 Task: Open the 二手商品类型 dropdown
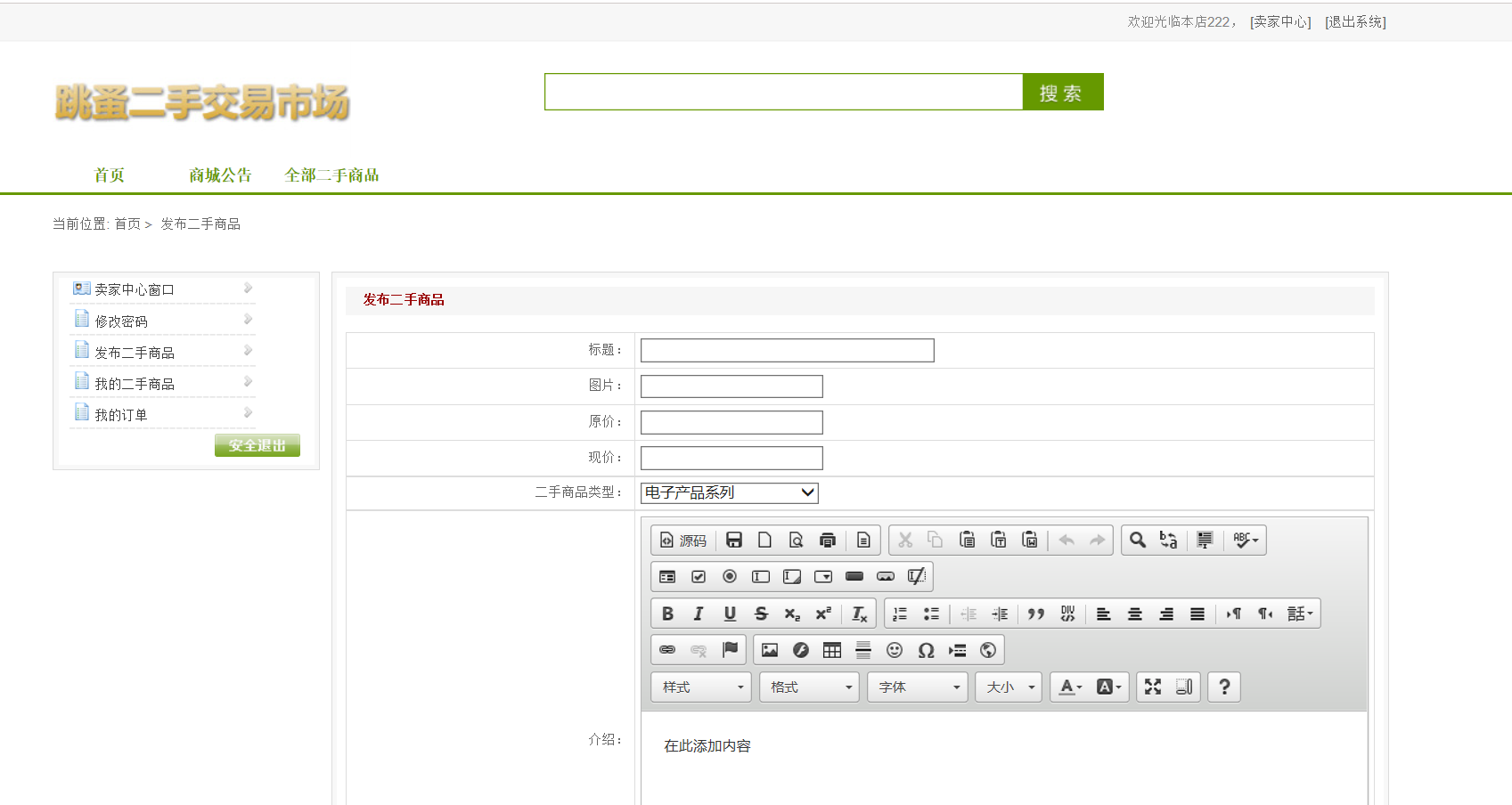[729, 492]
